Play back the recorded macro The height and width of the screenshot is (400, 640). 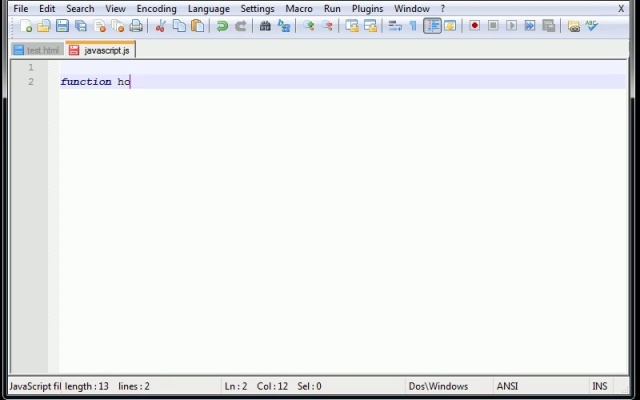pyautogui.click(x=511, y=26)
